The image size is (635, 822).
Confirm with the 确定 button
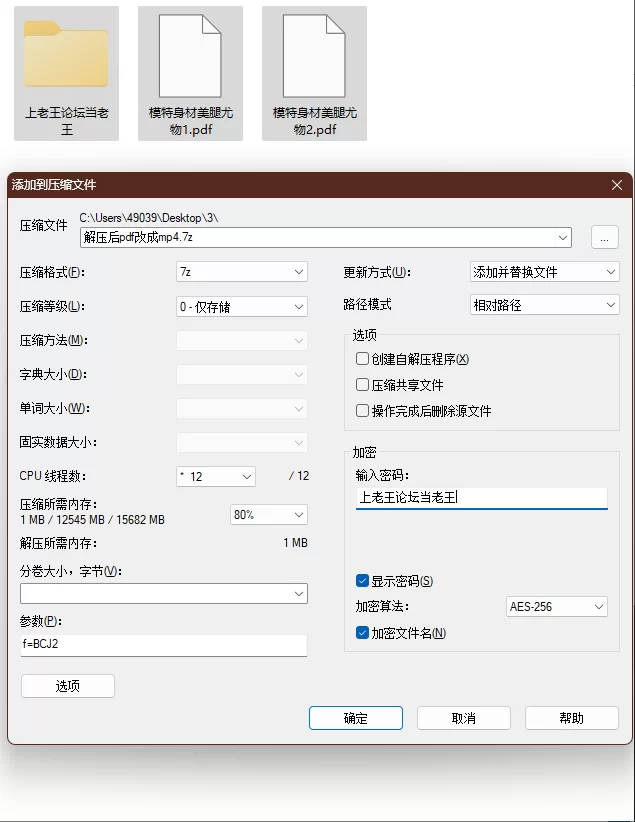[356, 718]
